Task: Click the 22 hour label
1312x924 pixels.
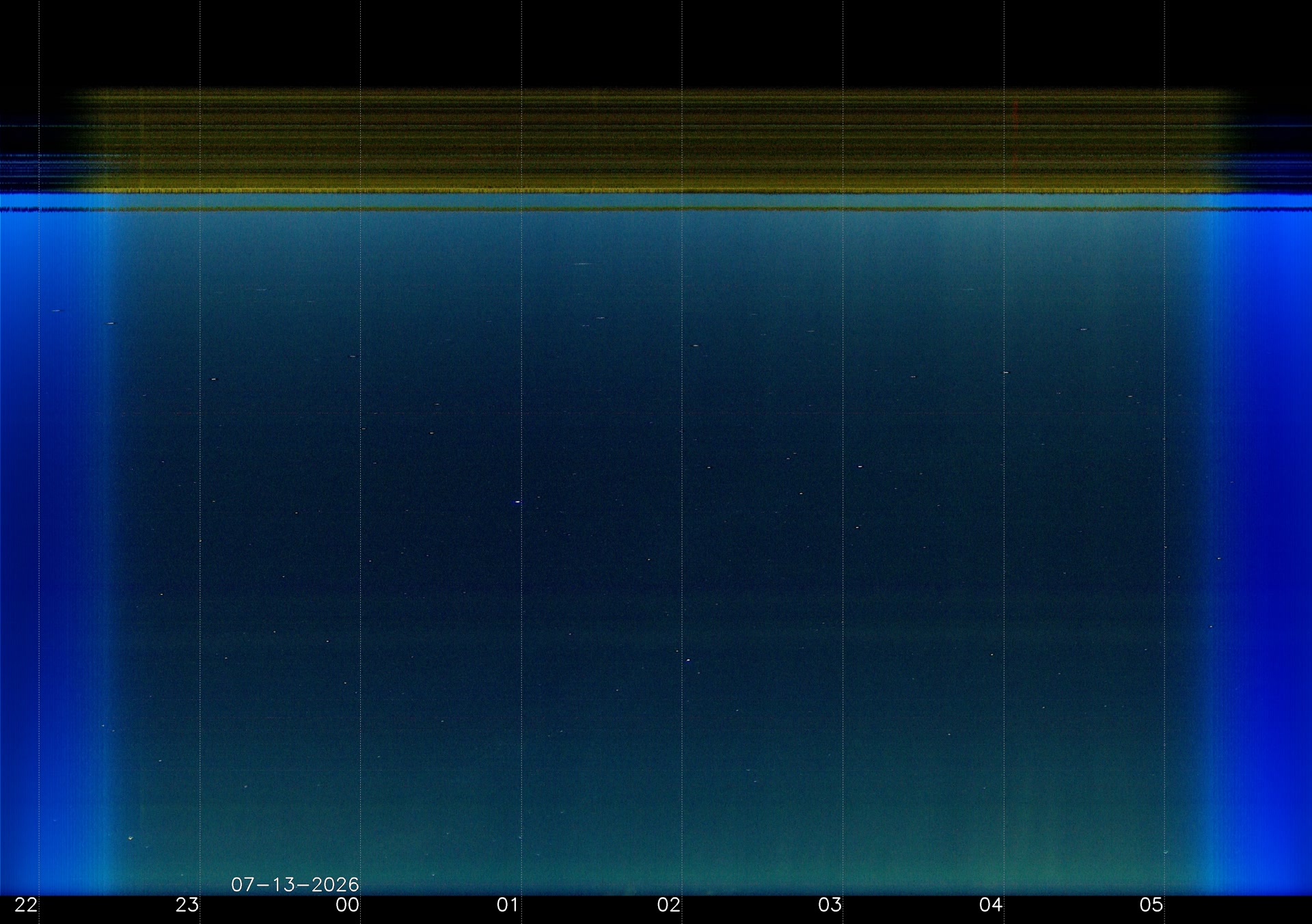Action: [26, 905]
